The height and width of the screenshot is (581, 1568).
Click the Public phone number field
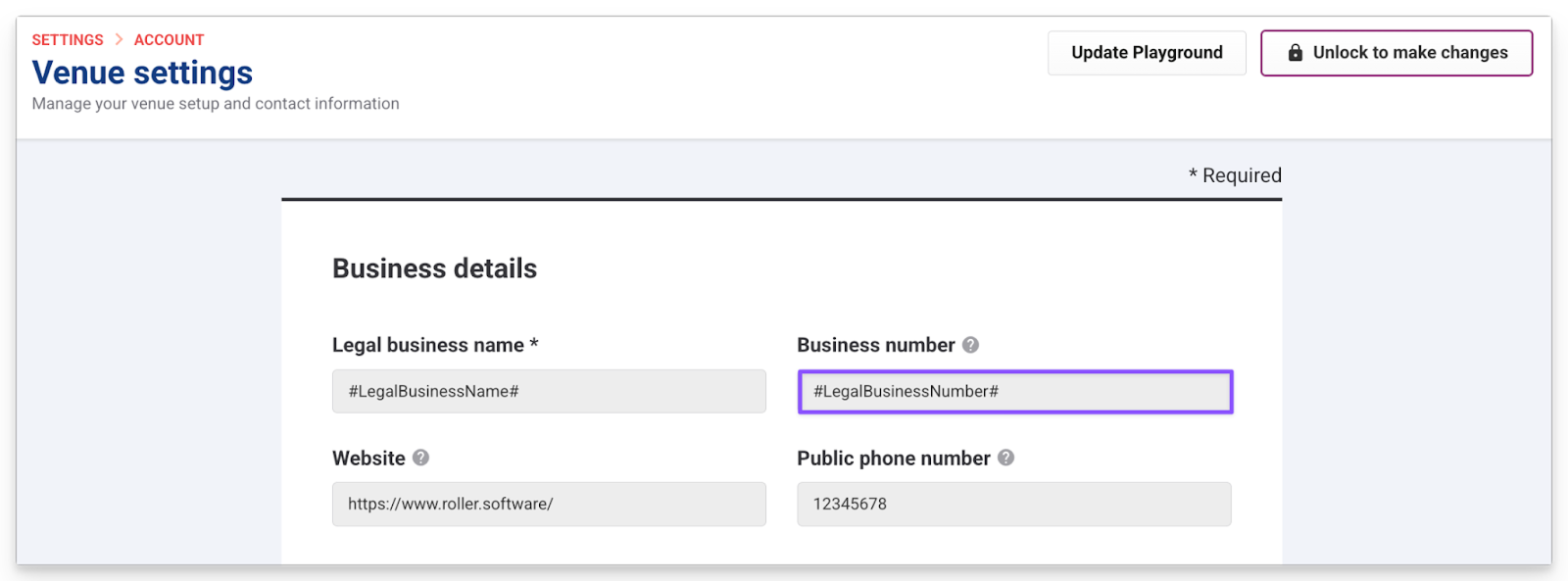(1014, 504)
